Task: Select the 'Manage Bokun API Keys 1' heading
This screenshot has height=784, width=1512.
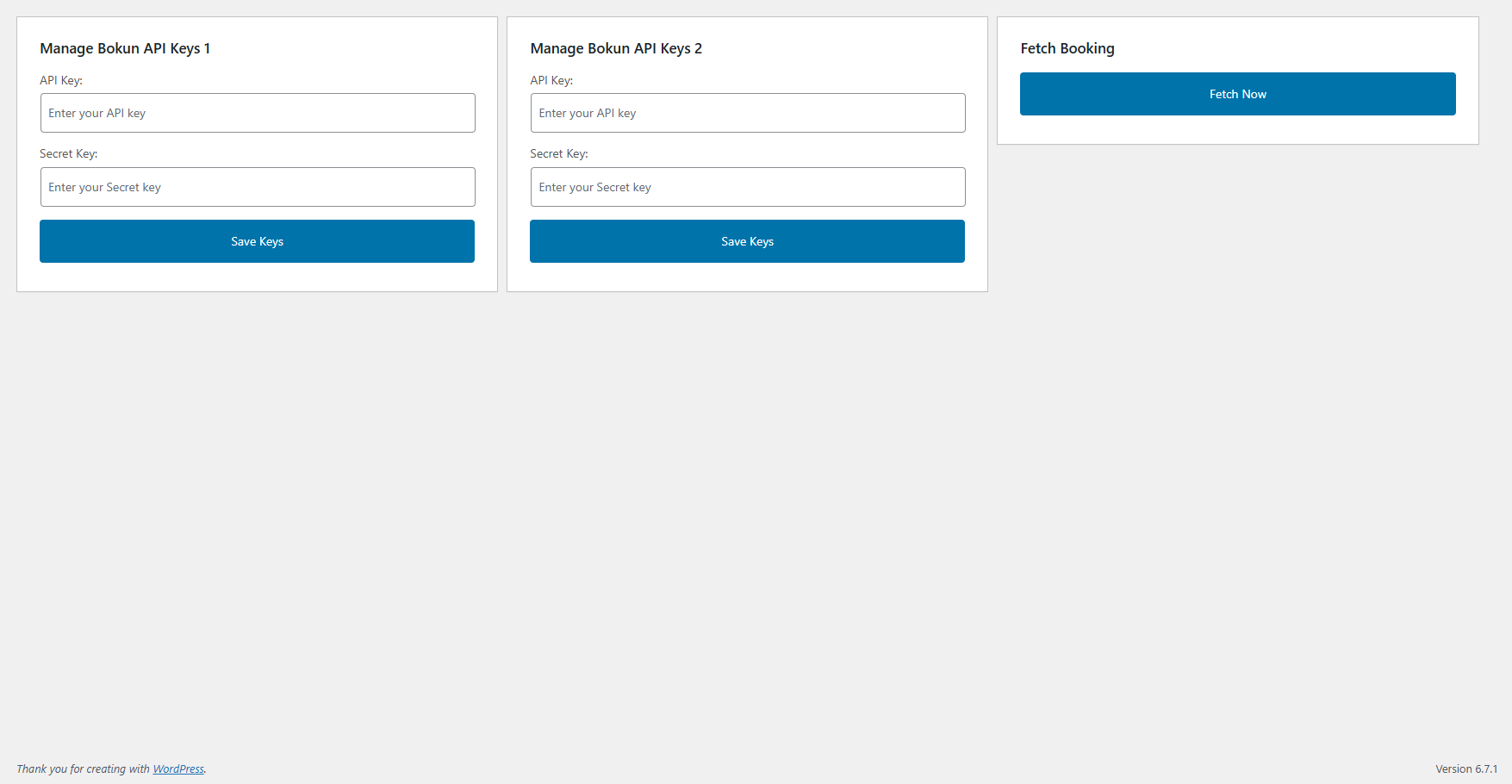Action: [125, 48]
